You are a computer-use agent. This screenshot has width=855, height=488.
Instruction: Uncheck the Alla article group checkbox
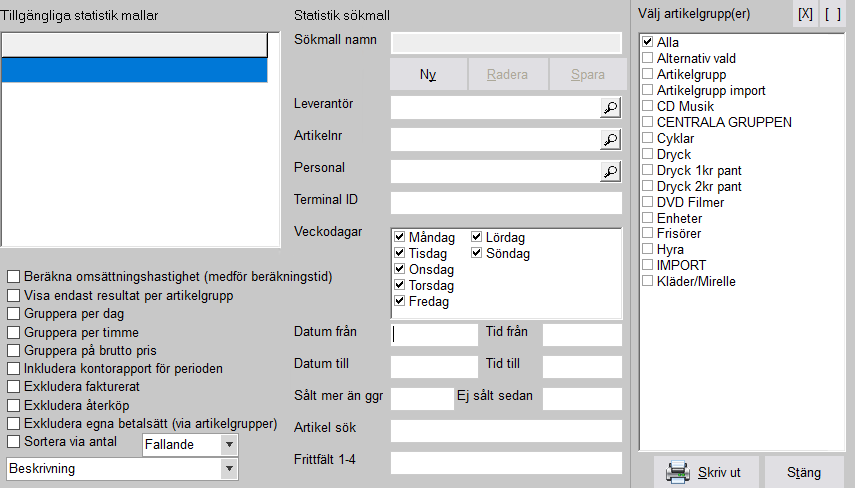(x=648, y=43)
